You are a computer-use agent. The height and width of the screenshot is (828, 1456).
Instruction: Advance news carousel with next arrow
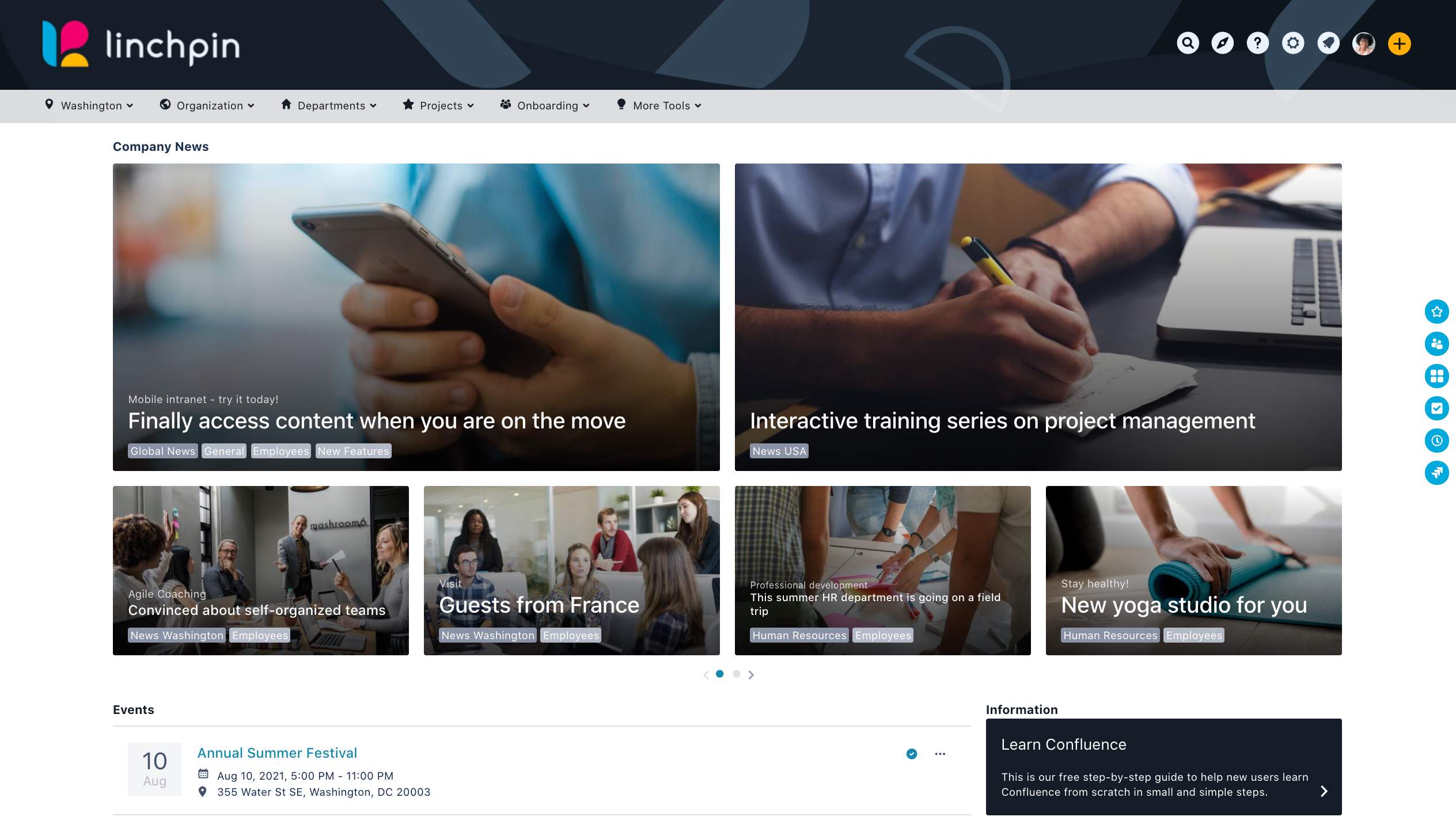[x=751, y=674]
